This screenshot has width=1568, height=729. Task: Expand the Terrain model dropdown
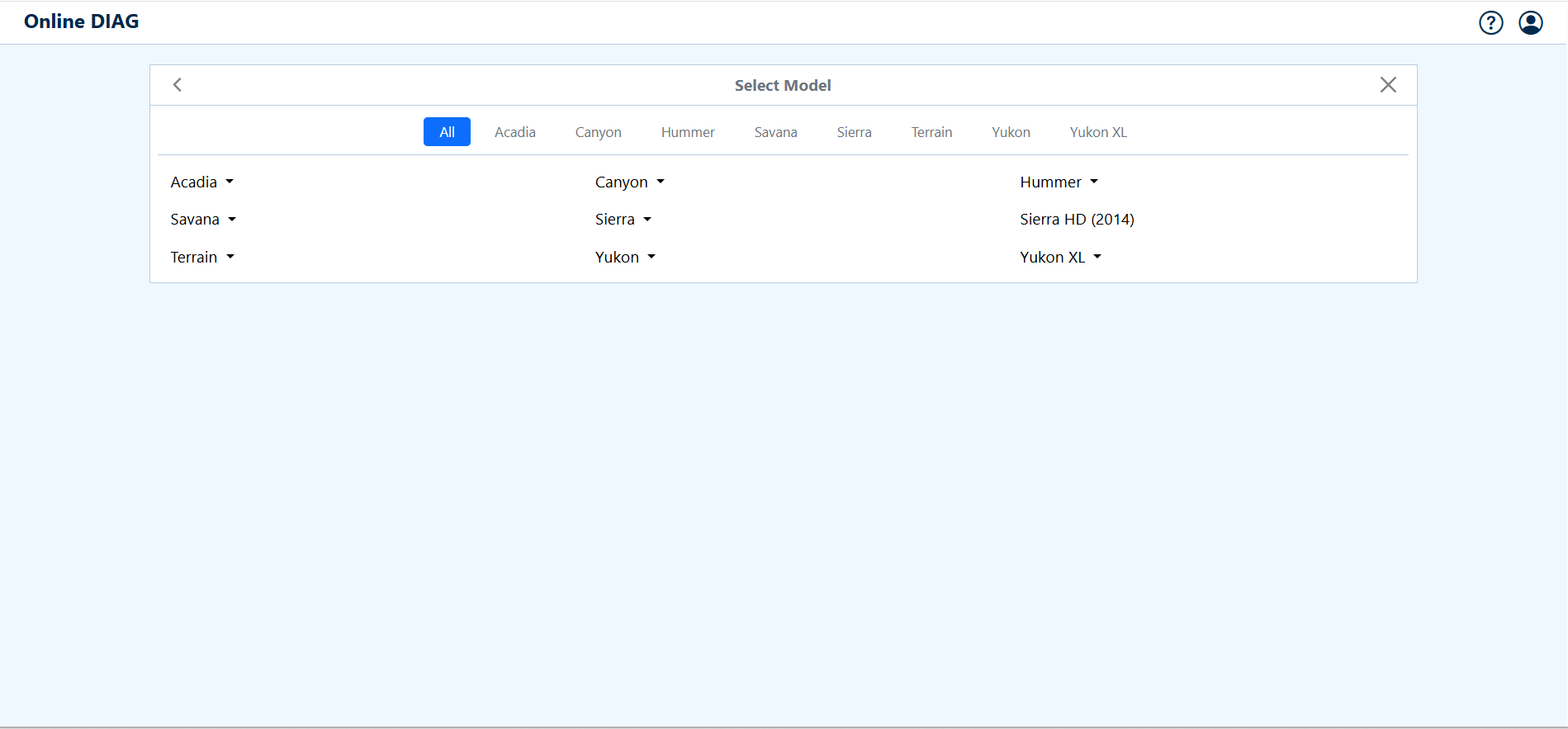coord(202,258)
